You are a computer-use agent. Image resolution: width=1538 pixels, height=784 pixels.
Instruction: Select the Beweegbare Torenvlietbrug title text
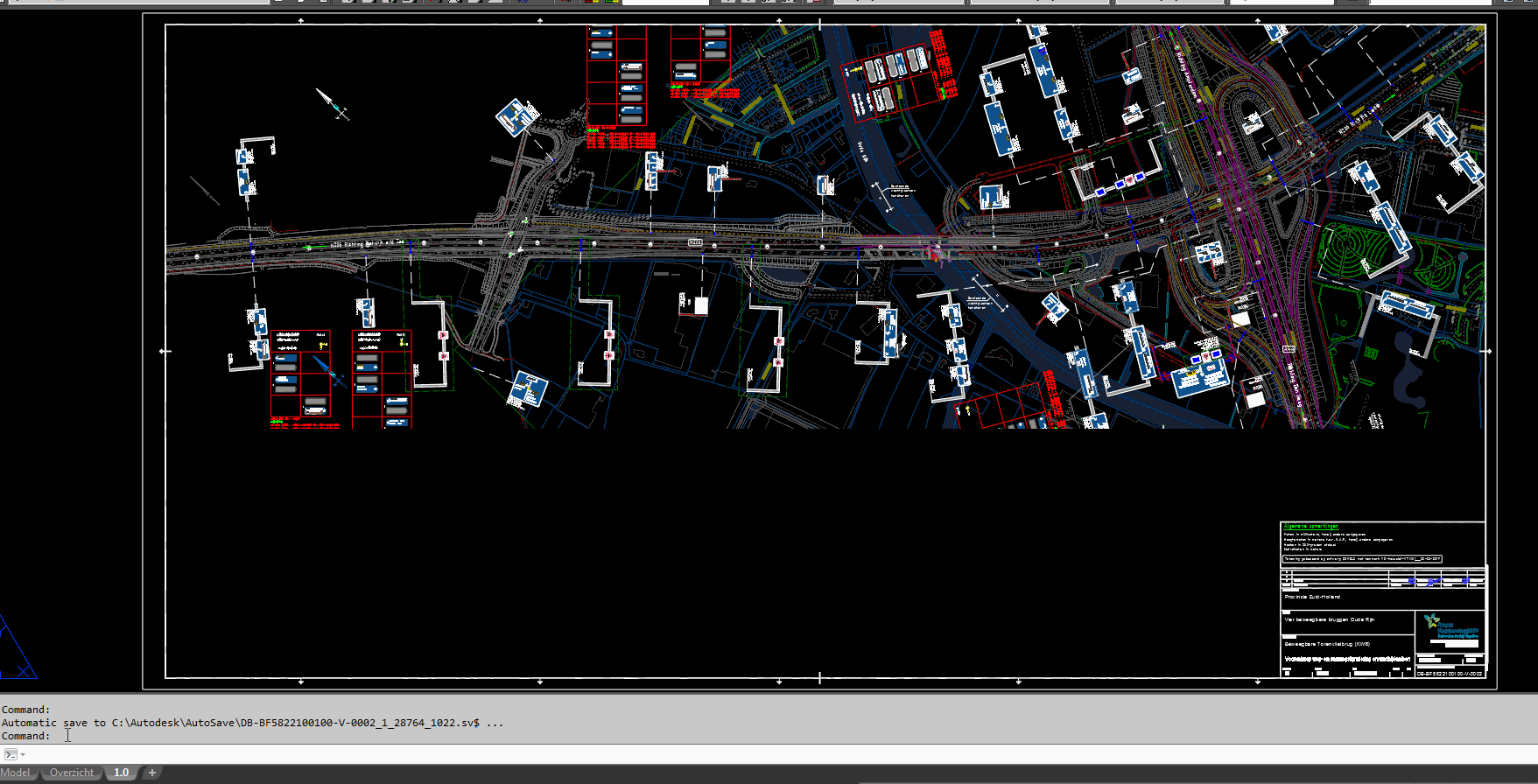pos(1326,644)
